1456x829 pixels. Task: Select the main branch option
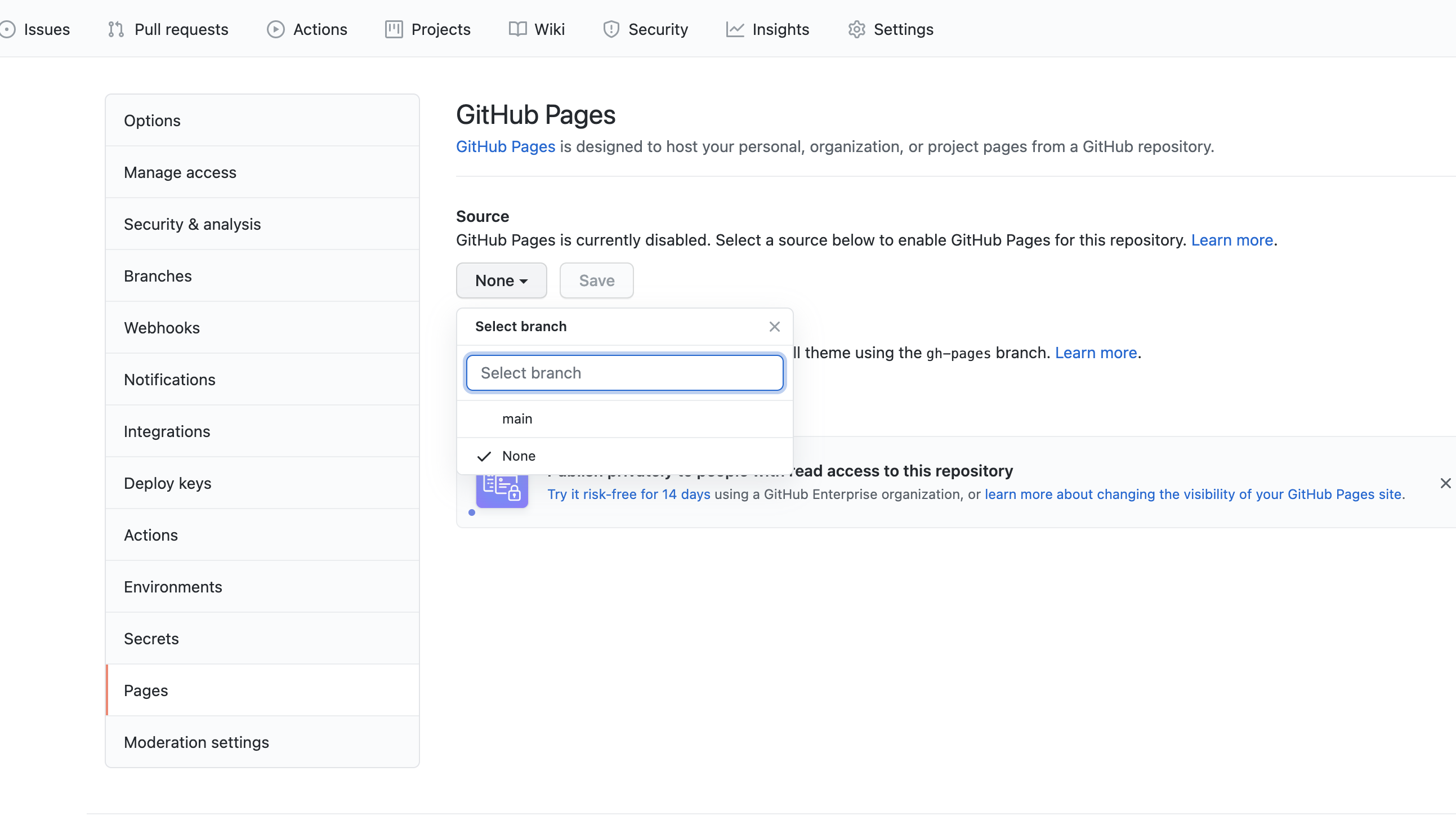coord(517,418)
